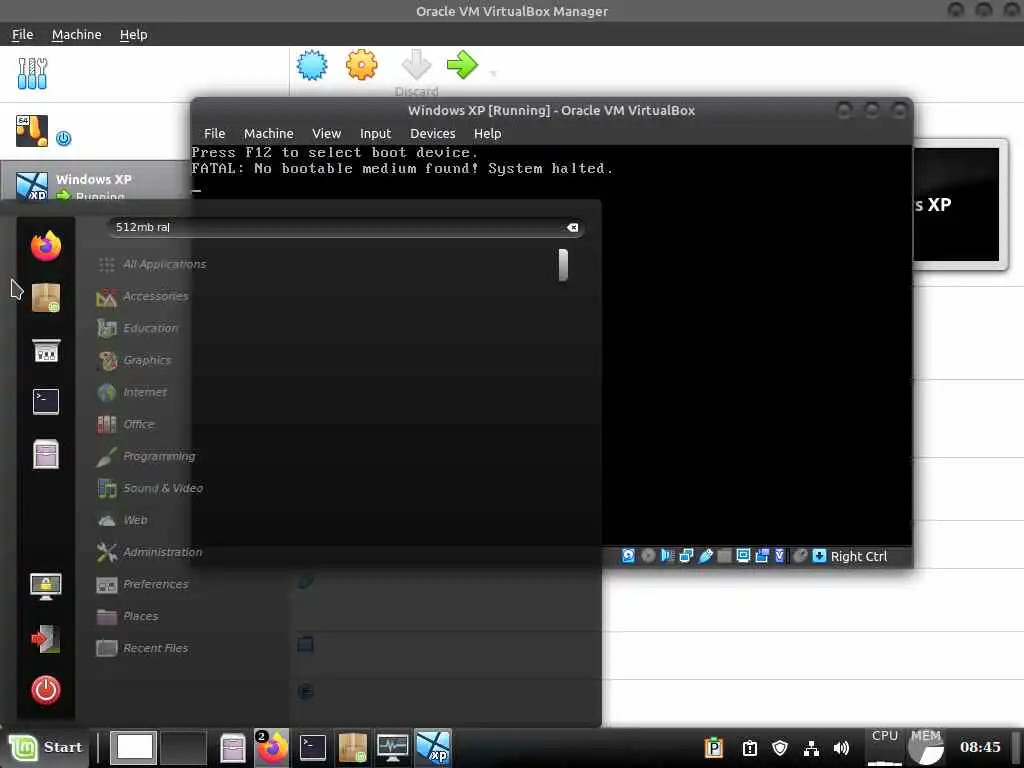Open Devices menu of Windows XP VM window
Viewport: 1024px width, 768px height.
432,133
